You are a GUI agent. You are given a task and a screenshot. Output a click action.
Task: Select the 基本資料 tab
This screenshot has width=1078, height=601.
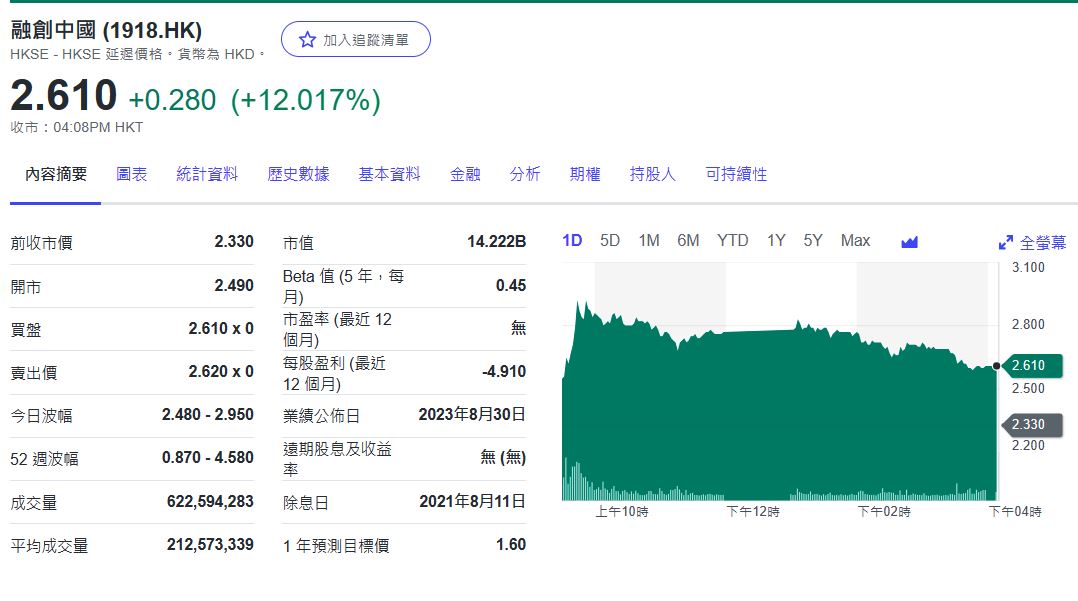(389, 174)
